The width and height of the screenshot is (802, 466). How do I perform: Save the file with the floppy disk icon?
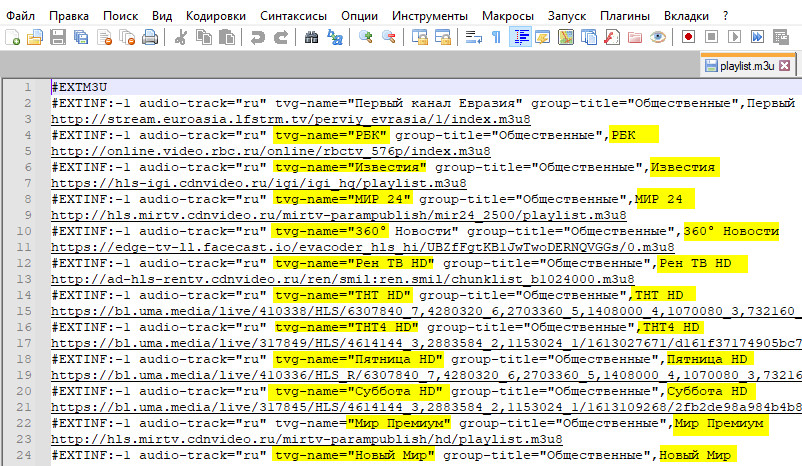point(58,37)
